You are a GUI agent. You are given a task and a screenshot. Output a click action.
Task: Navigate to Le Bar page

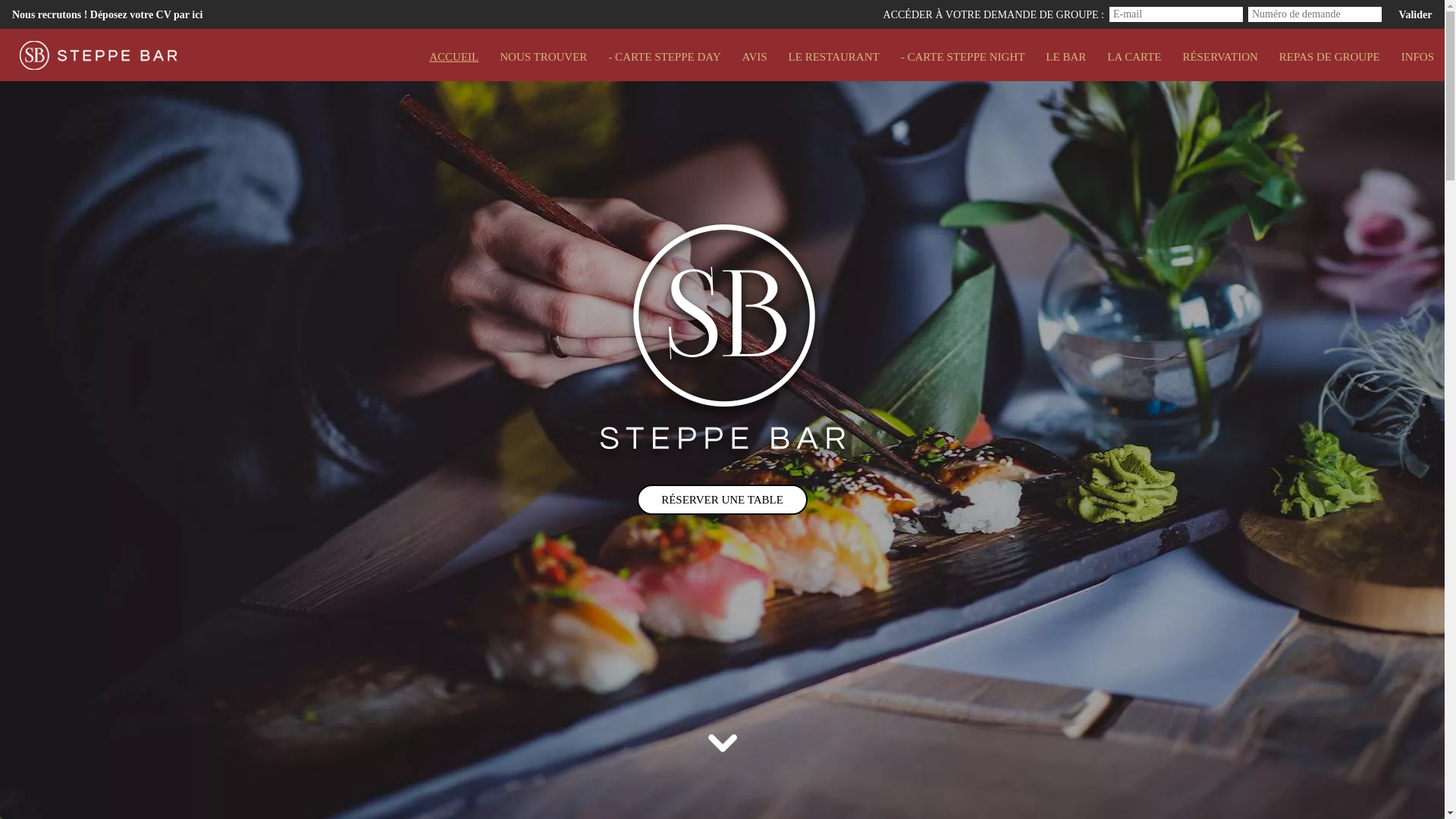tap(1065, 57)
